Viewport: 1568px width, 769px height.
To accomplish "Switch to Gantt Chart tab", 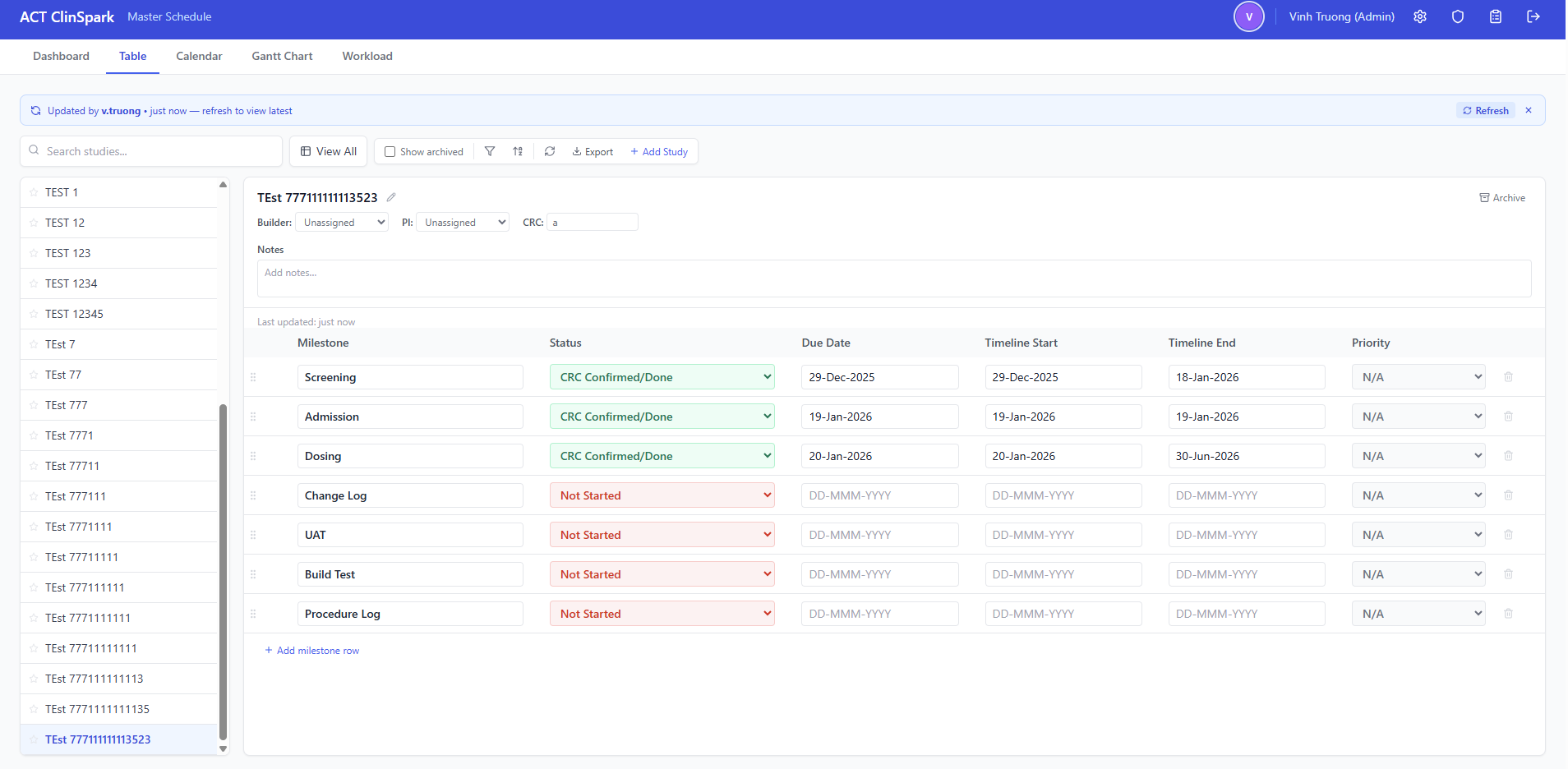I will (x=283, y=56).
